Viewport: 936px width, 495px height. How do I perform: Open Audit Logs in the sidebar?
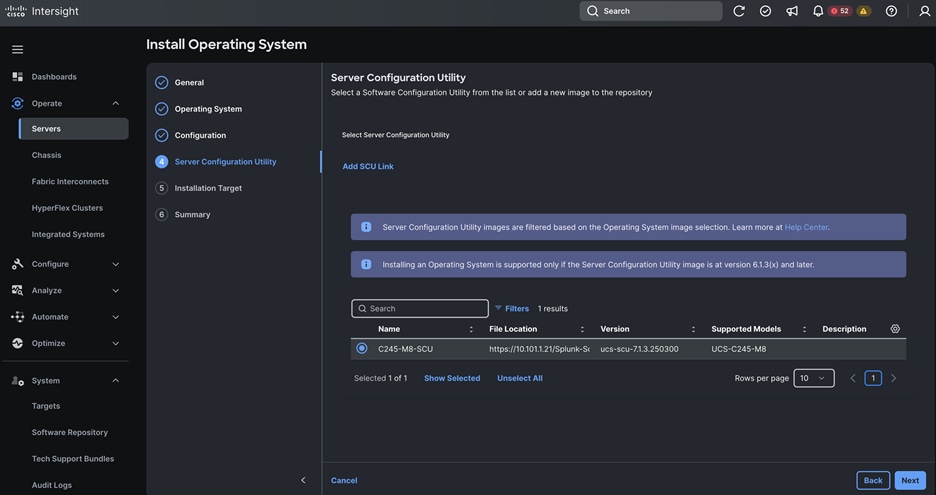52,485
